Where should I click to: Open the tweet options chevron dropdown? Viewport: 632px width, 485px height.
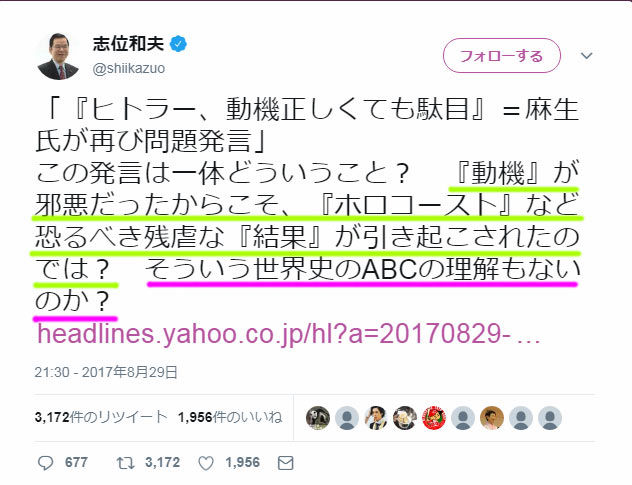[x=586, y=56]
